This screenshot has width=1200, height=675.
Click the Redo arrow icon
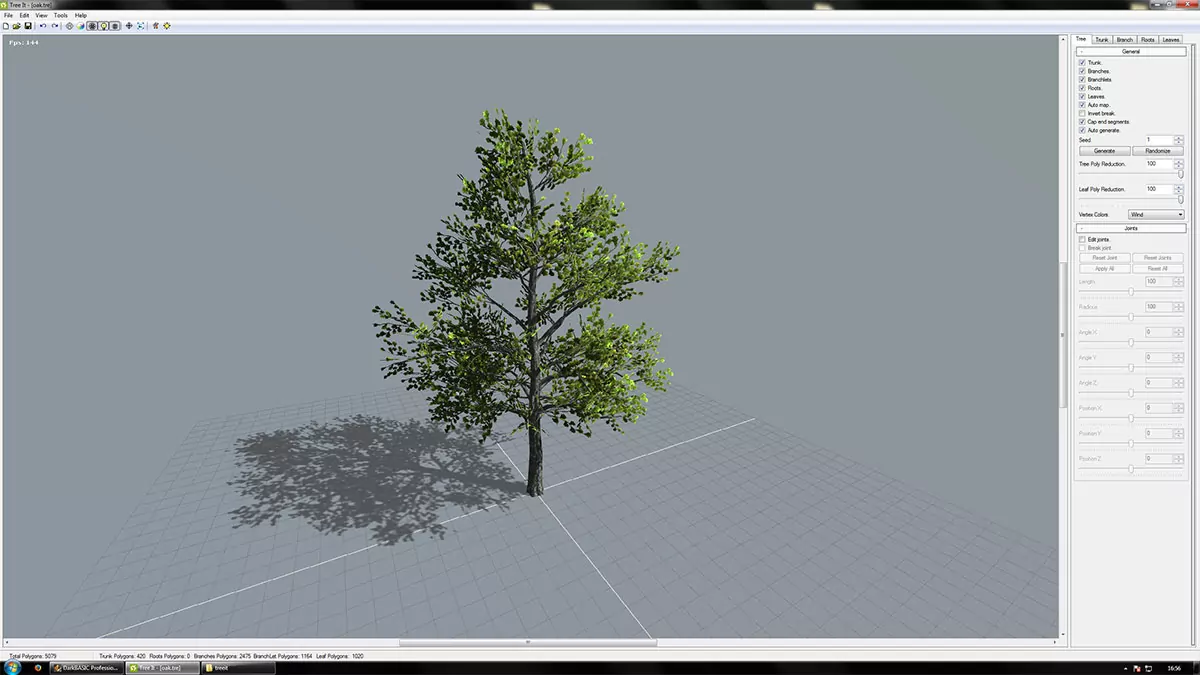(x=55, y=26)
